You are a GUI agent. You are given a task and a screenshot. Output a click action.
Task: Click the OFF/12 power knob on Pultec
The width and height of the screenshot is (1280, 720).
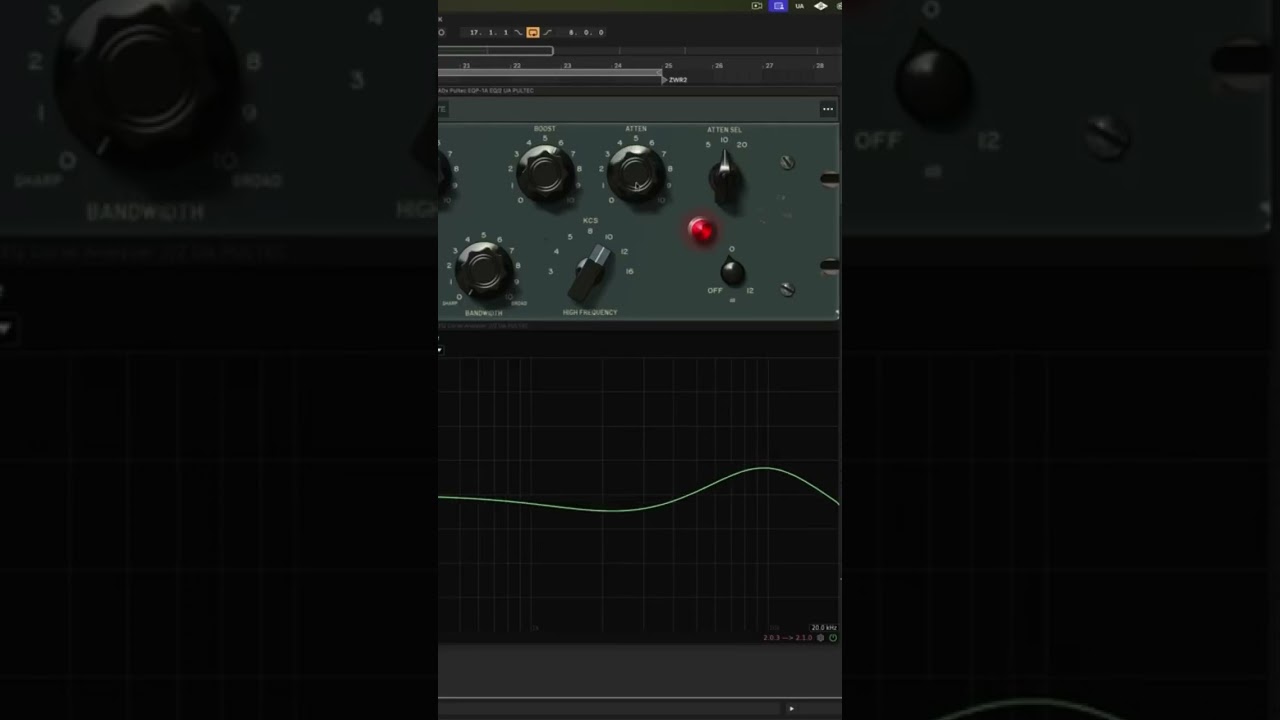[x=733, y=271]
